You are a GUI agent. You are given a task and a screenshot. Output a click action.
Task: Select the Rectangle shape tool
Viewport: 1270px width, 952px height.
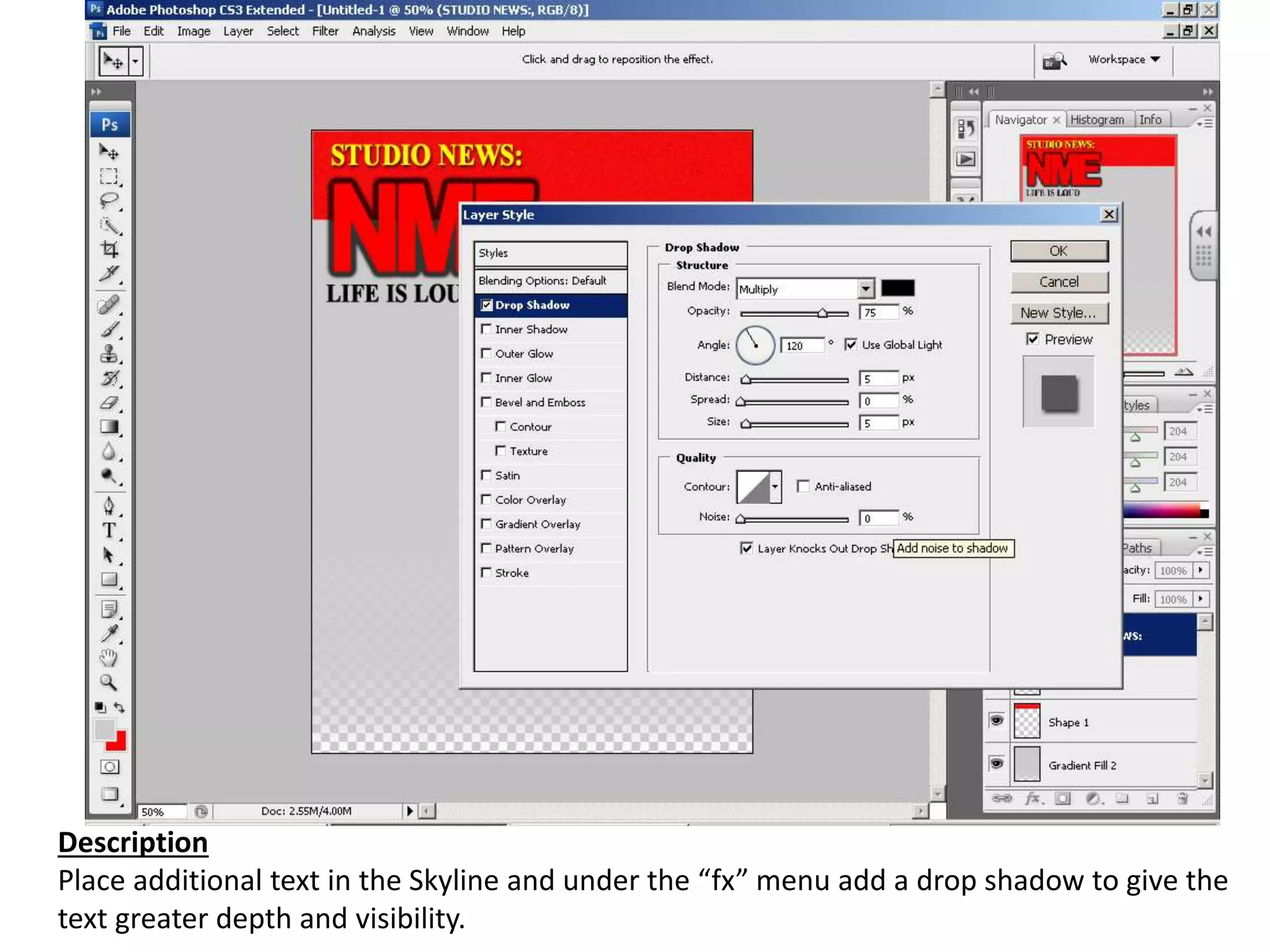click(x=109, y=580)
